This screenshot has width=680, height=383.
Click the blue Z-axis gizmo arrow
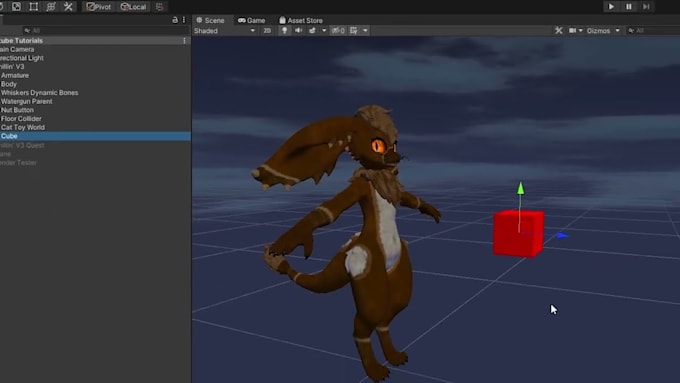(562, 235)
